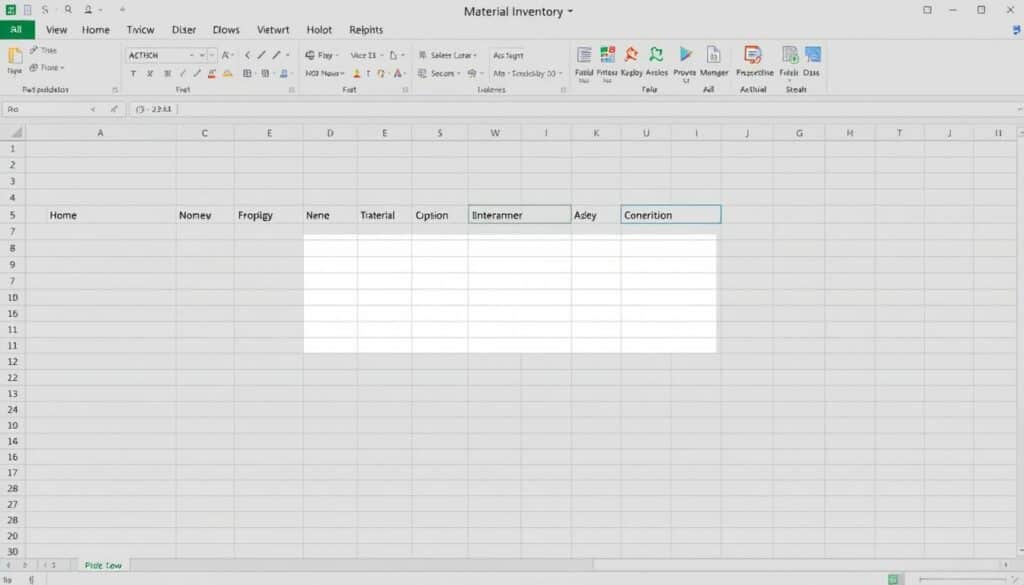Viewport: 1024px width, 585px height.
Task: Click the Fdels sheet icon
Action: click(790, 55)
